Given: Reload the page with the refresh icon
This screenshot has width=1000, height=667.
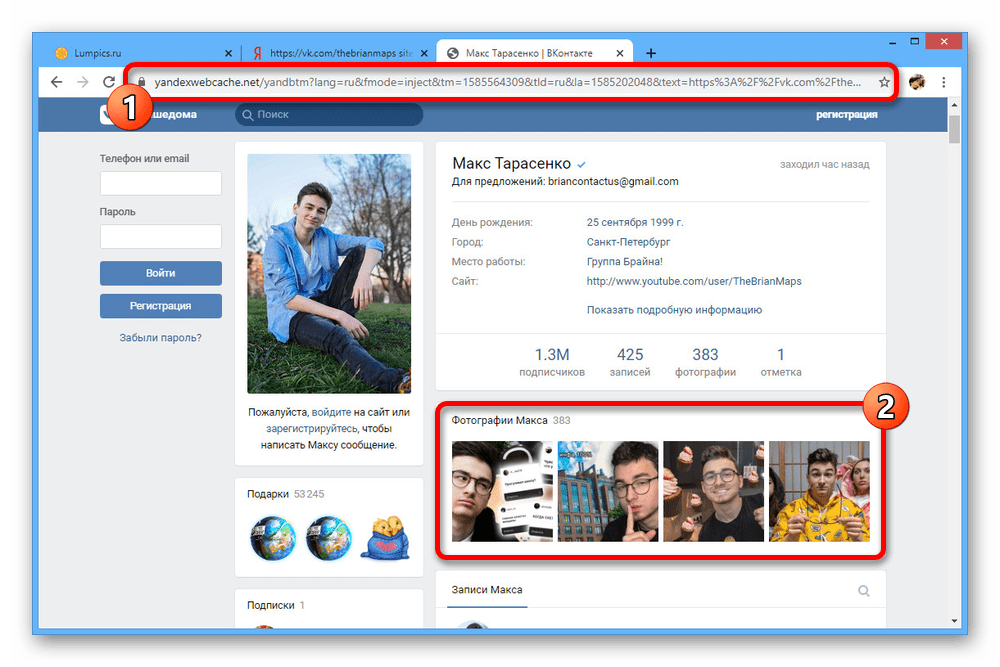Looking at the screenshot, I should (x=109, y=82).
